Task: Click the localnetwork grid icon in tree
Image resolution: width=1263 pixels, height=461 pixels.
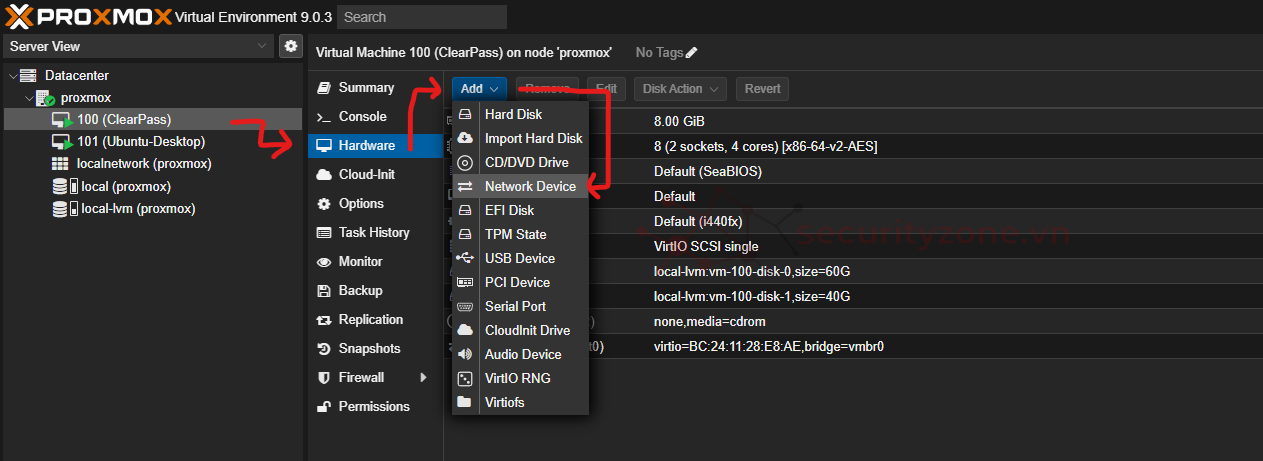Action: [x=60, y=164]
